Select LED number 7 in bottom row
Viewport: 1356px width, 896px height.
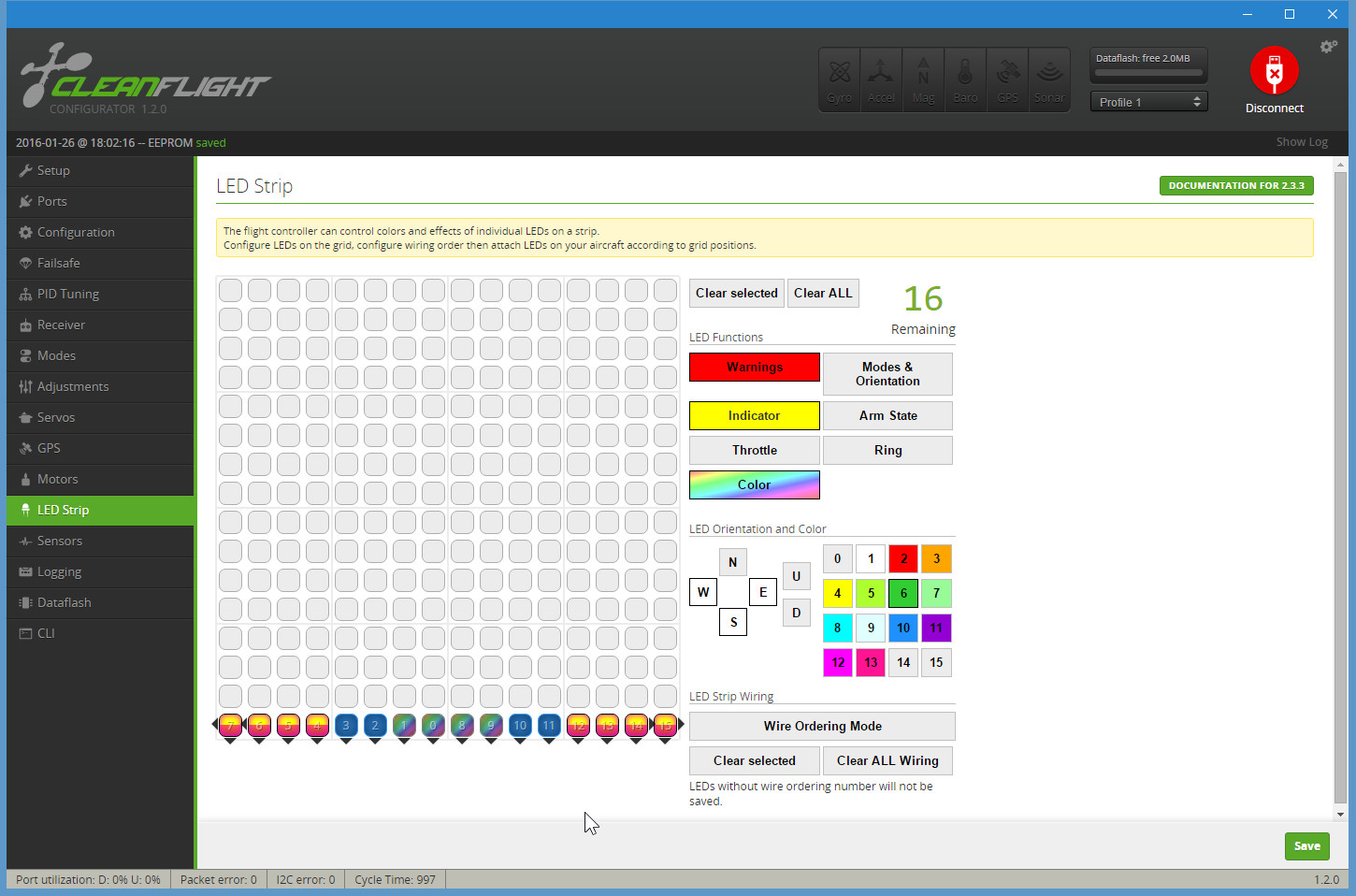point(230,725)
